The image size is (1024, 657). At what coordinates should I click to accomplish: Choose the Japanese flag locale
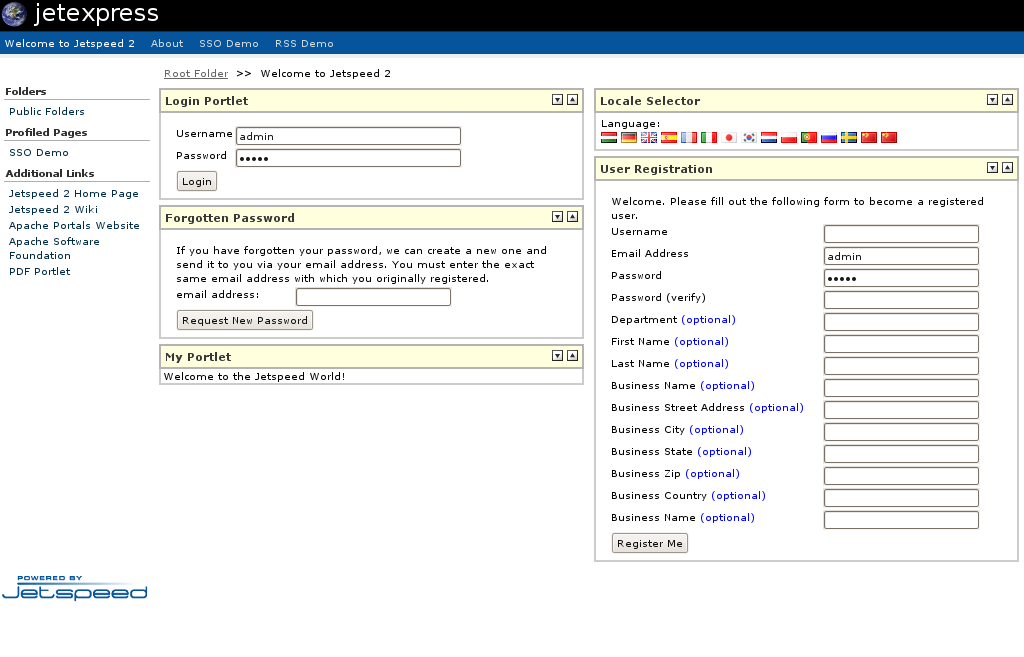click(x=729, y=138)
